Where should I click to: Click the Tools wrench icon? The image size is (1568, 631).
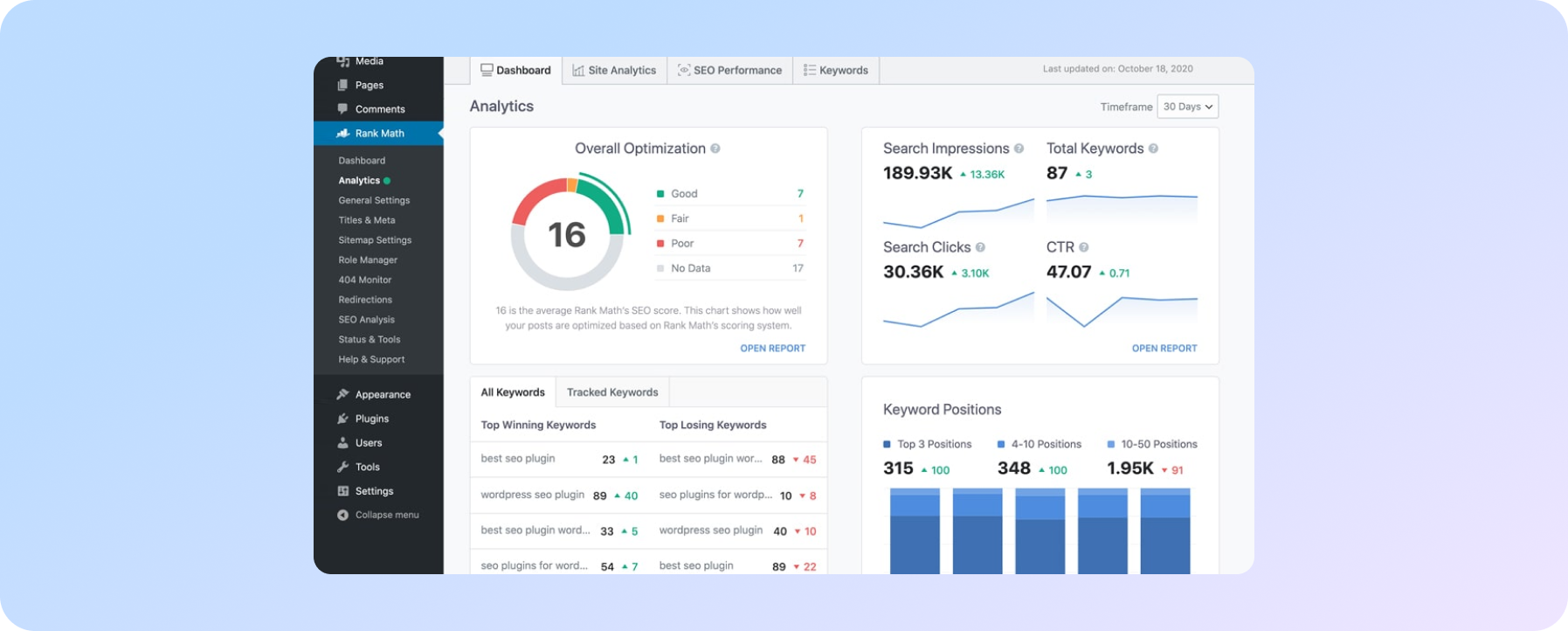(342, 467)
